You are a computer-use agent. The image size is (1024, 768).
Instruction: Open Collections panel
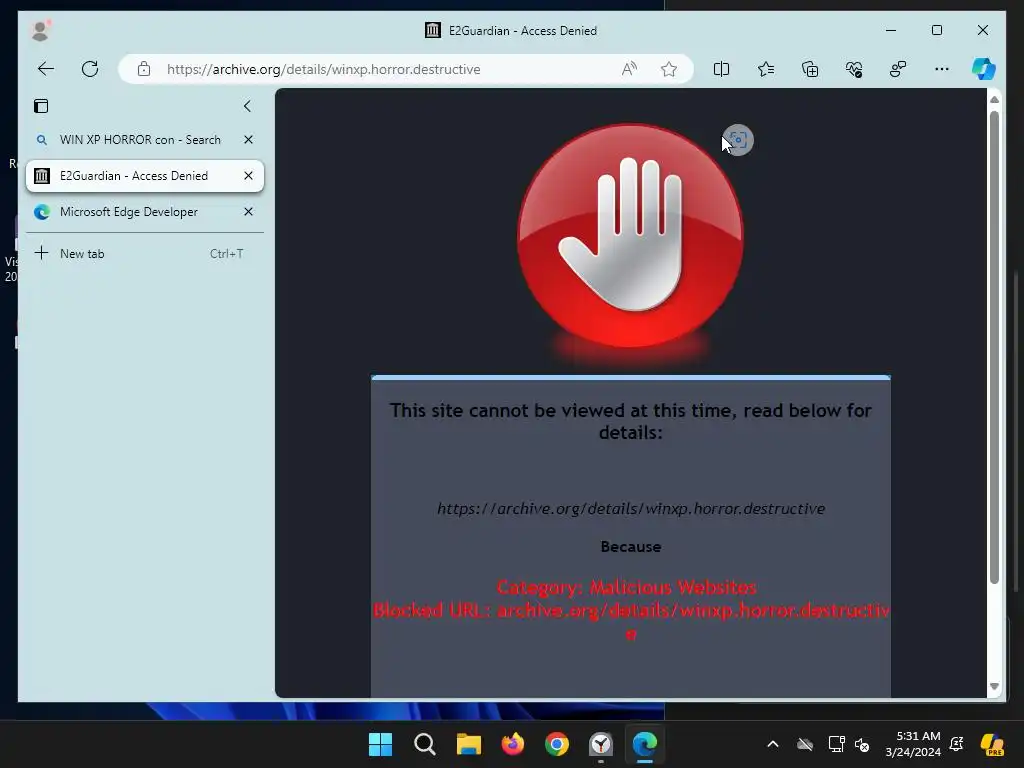point(810,69)
